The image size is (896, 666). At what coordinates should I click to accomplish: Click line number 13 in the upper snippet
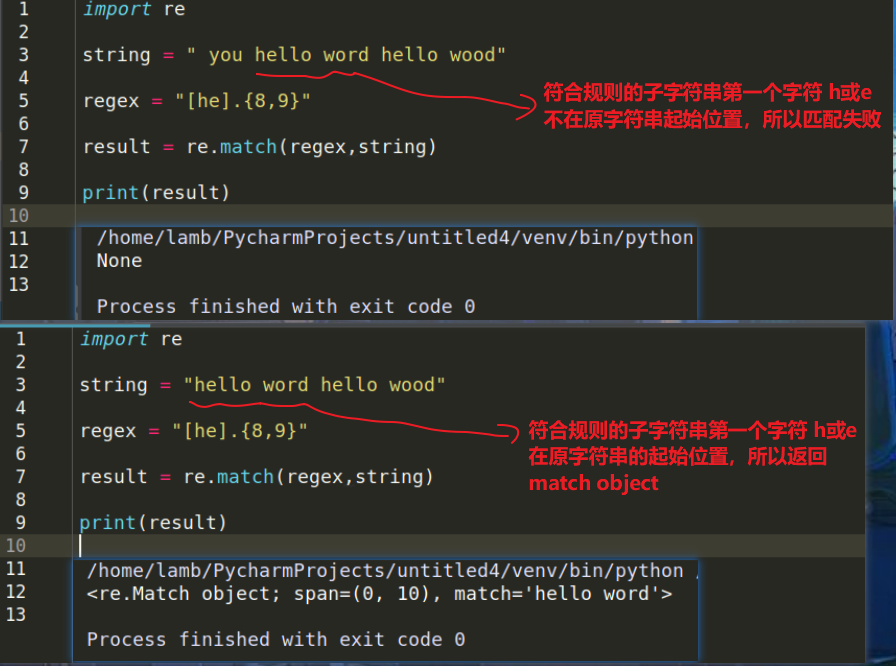tap(19, 284)
